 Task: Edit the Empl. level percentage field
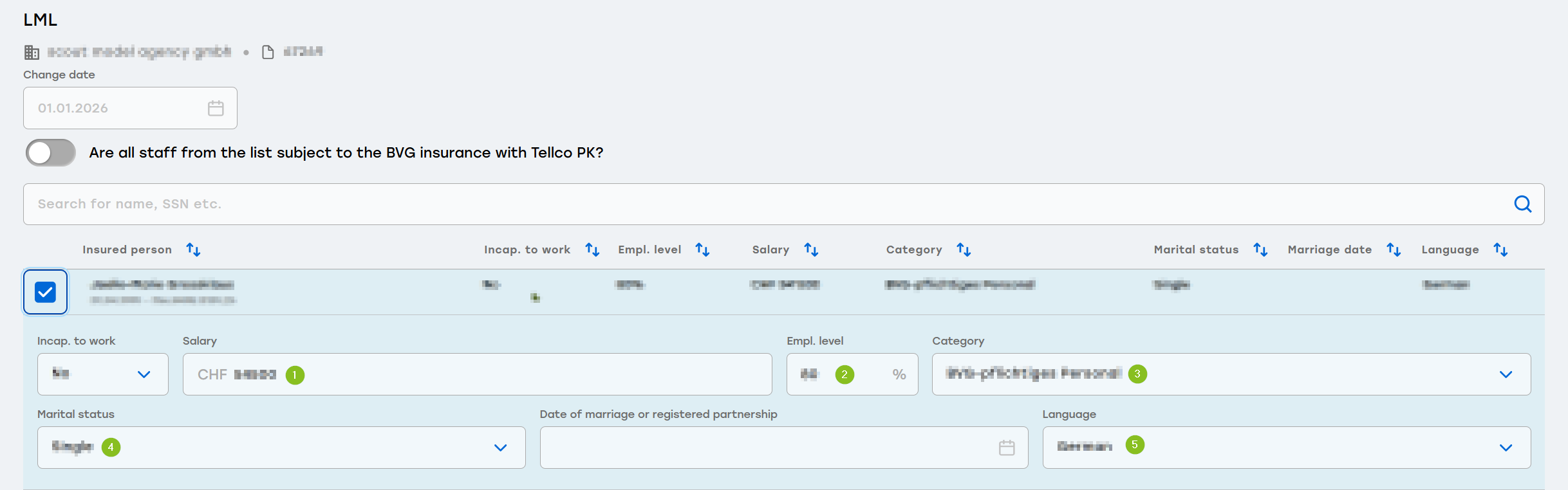(x=852, y=374)
